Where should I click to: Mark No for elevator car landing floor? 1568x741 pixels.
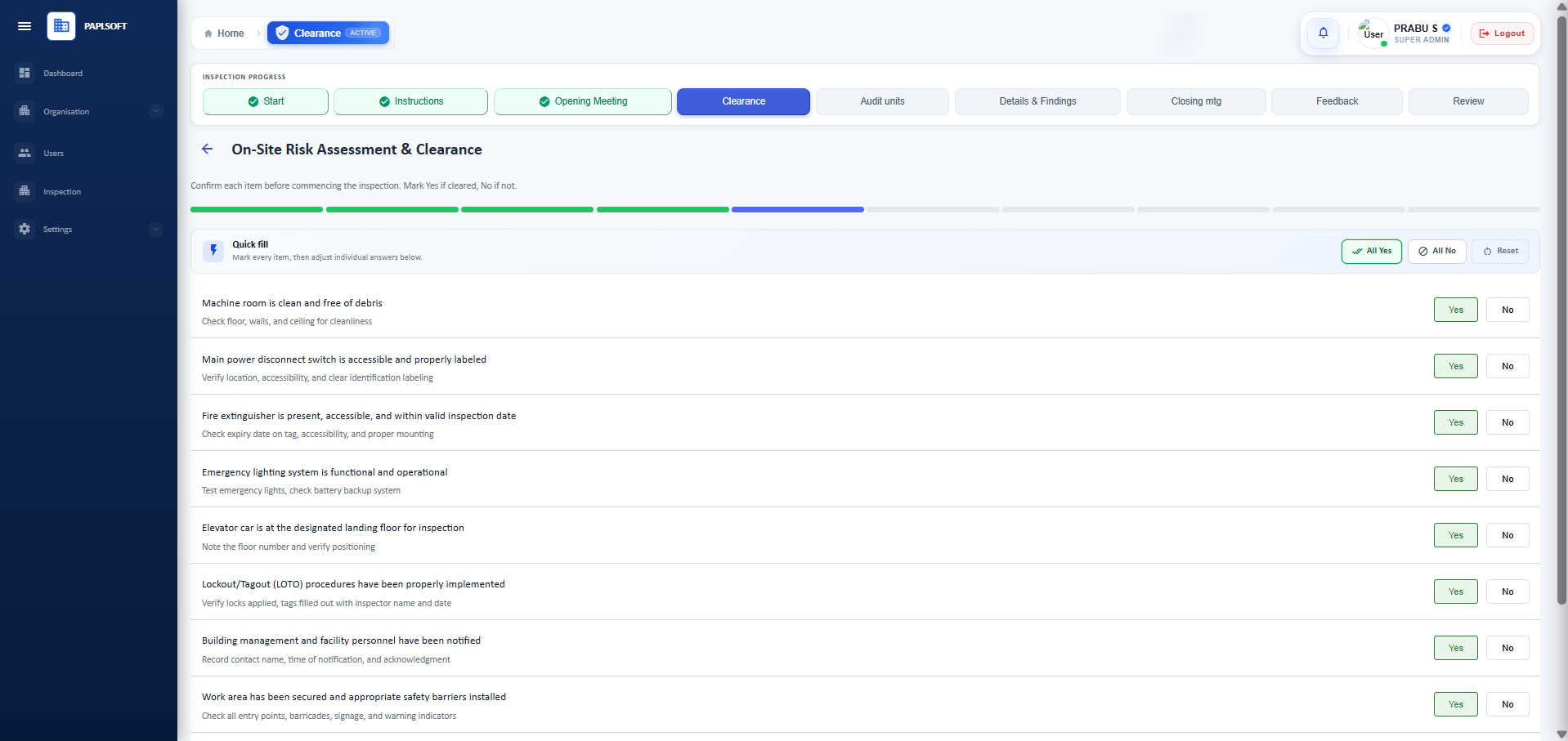click(x=1508, y=535)
